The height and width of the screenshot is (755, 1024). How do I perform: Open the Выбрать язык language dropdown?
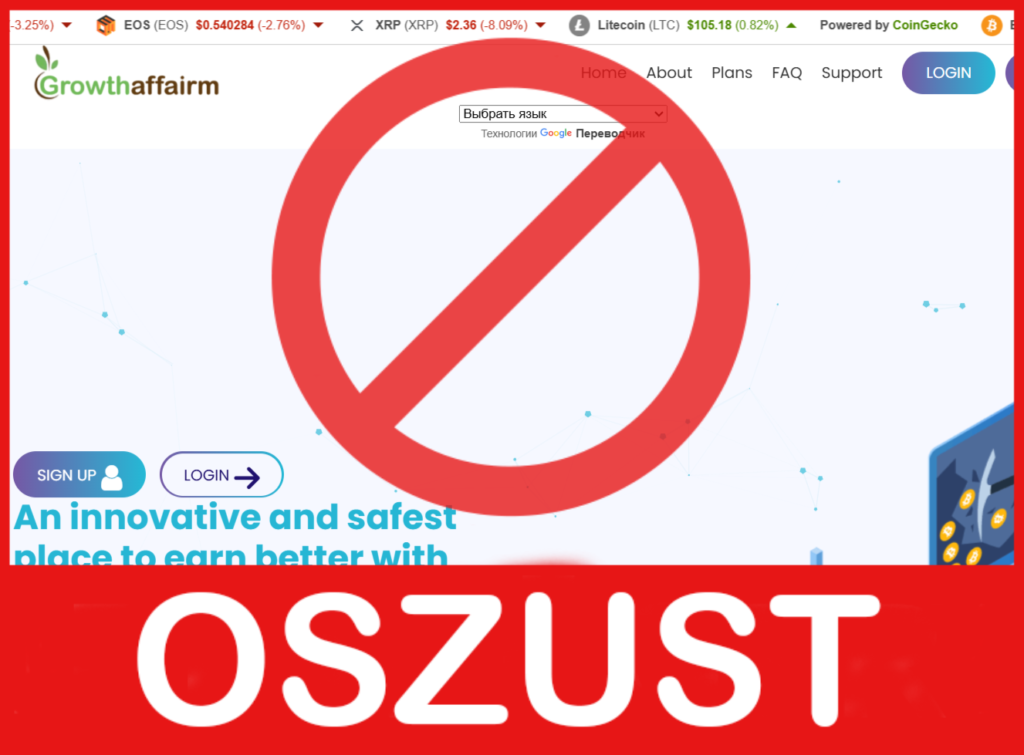[562, 114]
